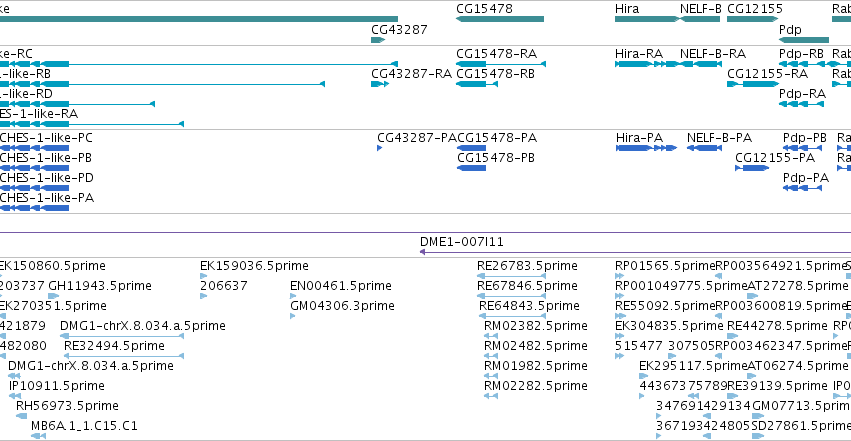Click the CG12155 gene bar
851x441 pixels.
coord(752,19)
